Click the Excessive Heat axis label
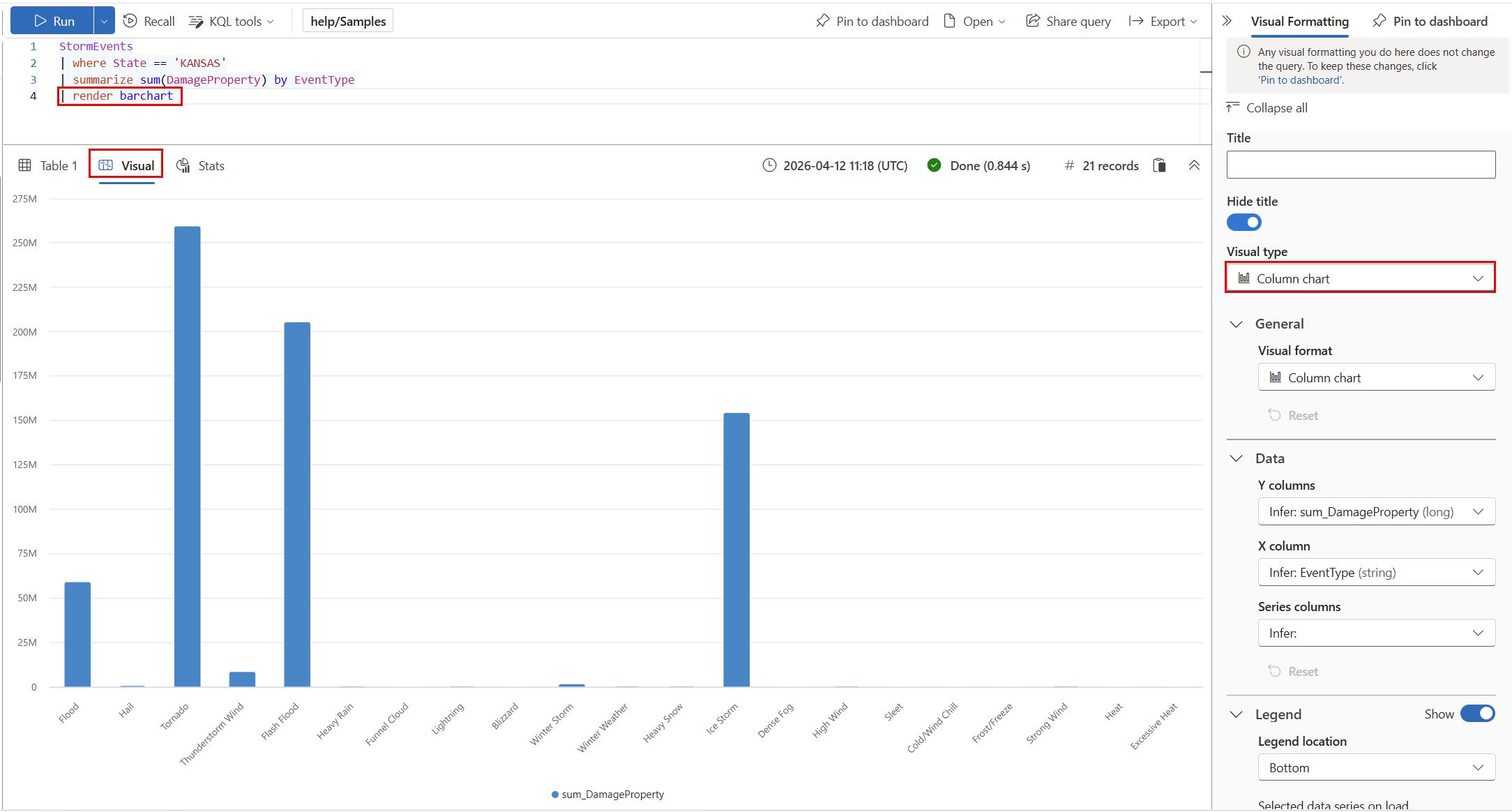Image resolution: width=1512 pixels, height=812 pixels. (1154, 726)
